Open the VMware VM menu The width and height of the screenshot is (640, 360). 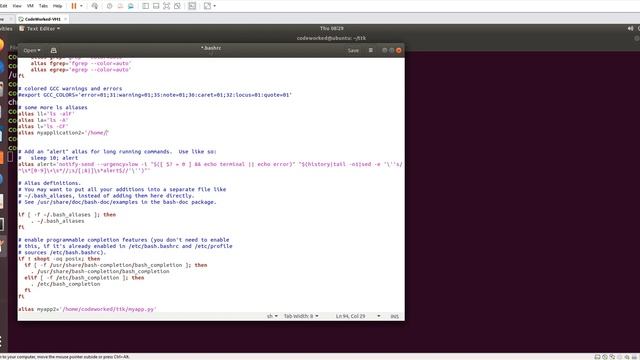click(30, 6)
